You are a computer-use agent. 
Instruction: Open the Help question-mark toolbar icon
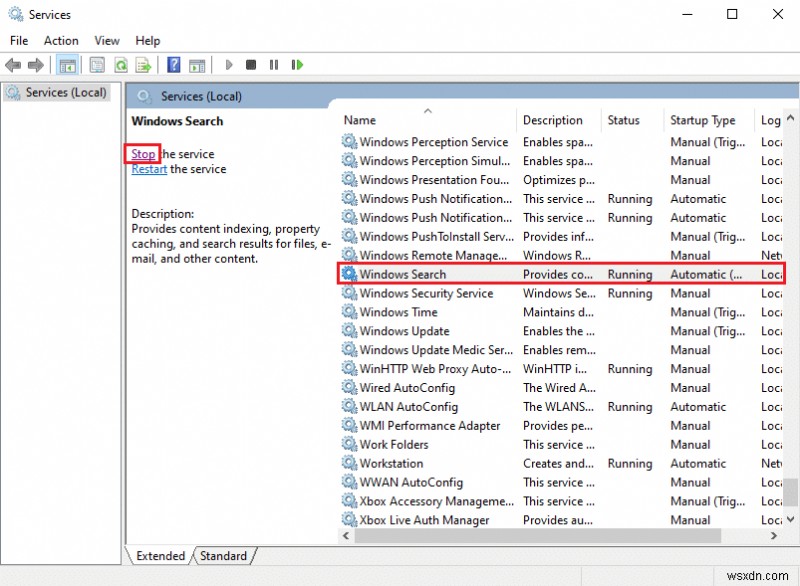(174, 65)
